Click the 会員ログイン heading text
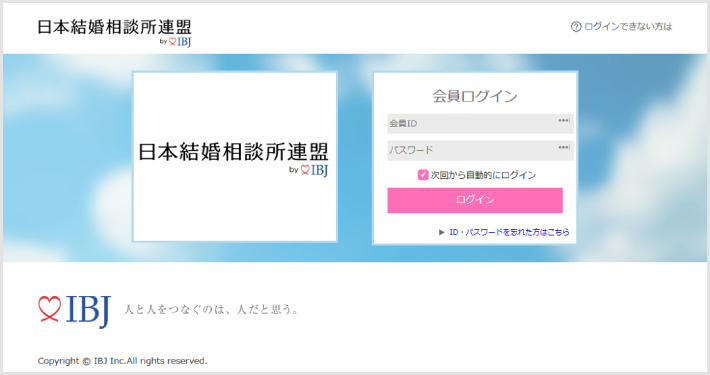This screenshot has height=375, width=710. 475,96
